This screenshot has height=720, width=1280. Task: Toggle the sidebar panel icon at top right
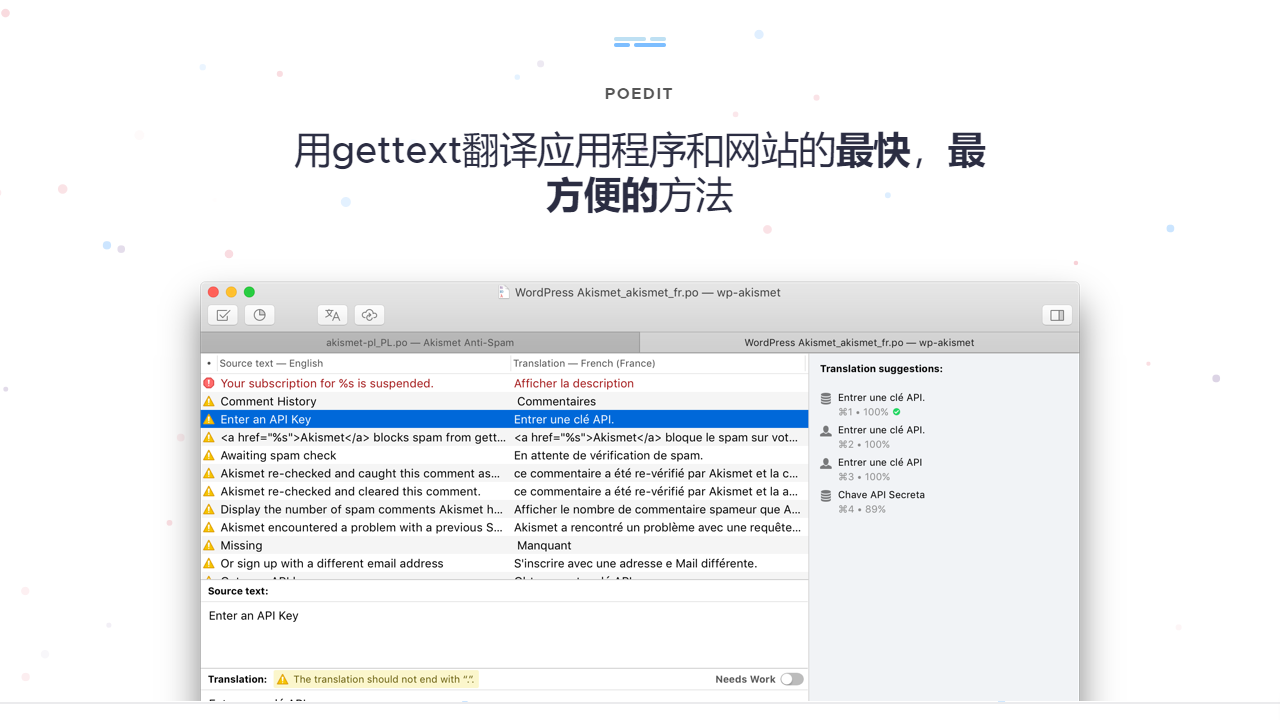pyautogui.click(x=1057, y=315)
